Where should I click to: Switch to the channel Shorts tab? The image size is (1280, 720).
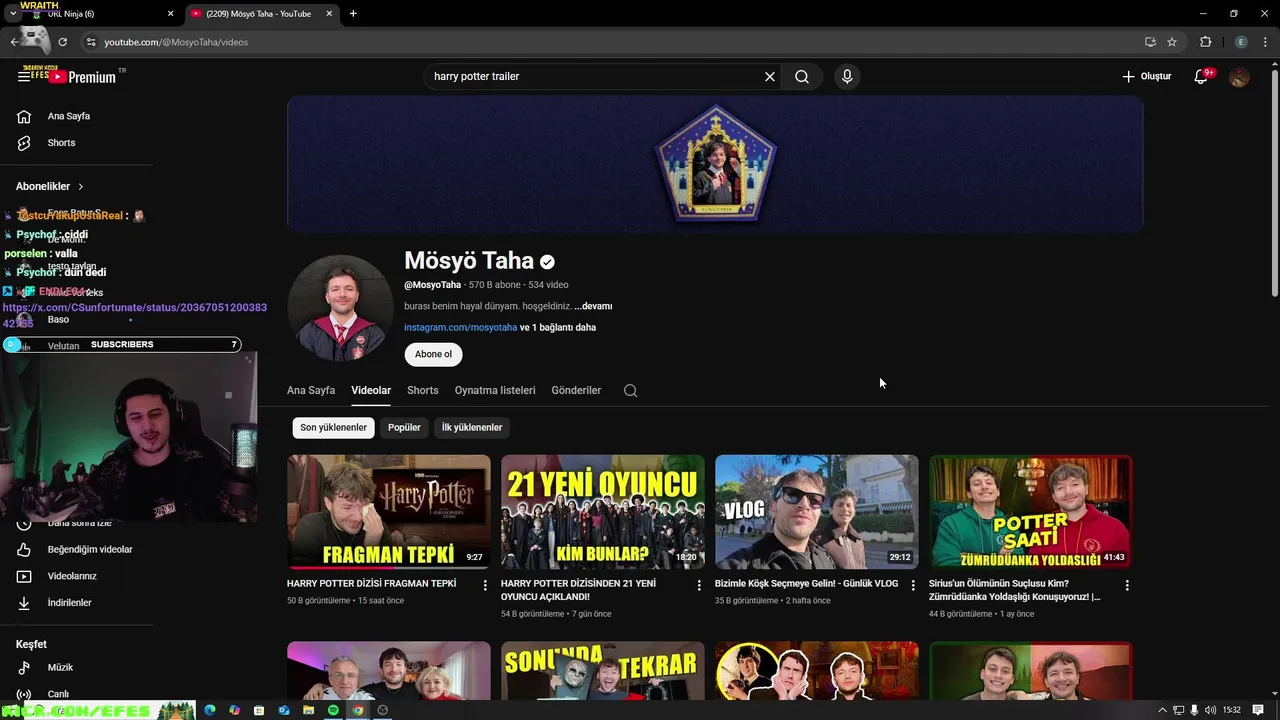point(423,390)
